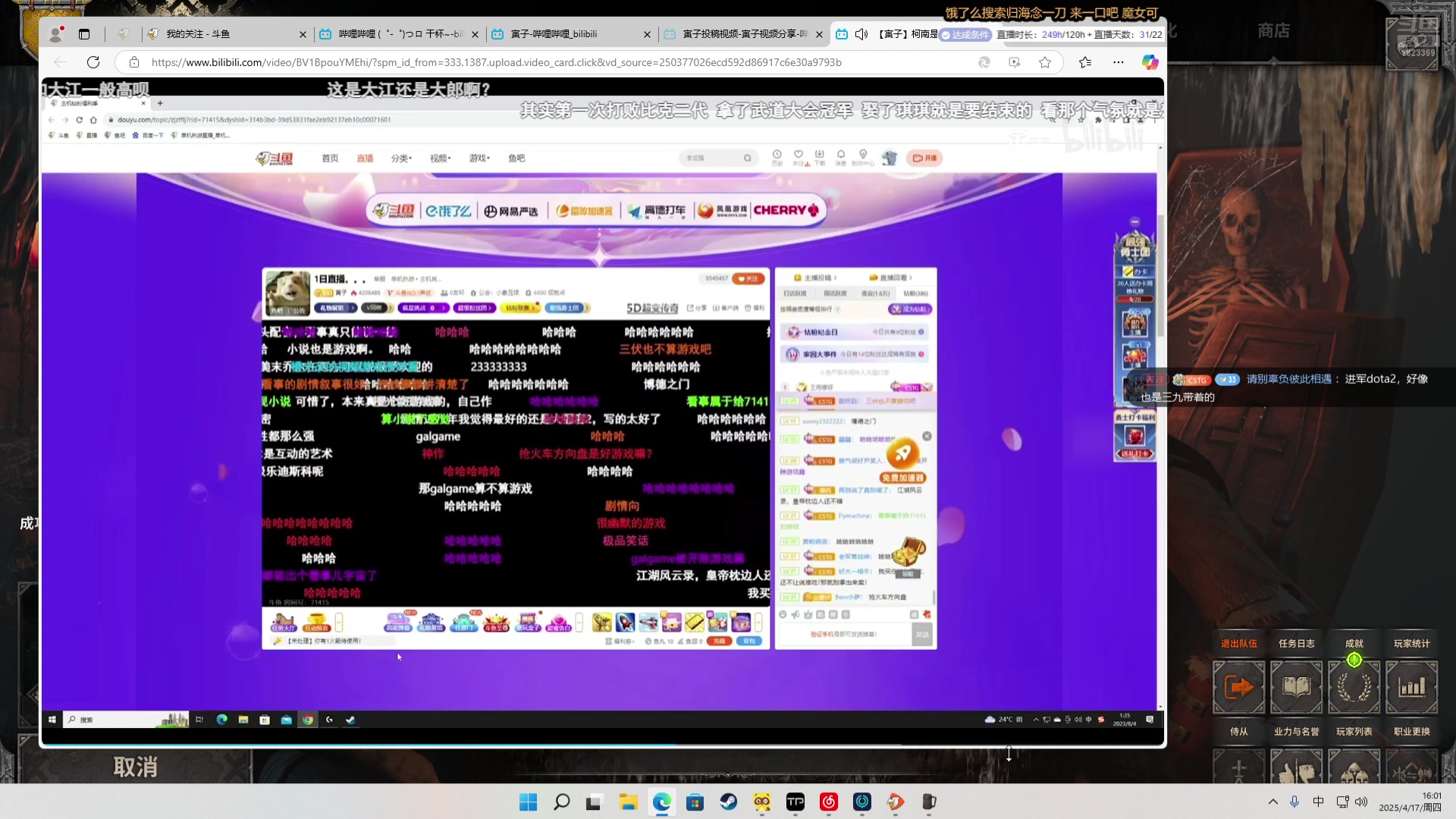1456x819 pixels.
Task: Click 直播 in the Douyu navigation
Action: point(365,158)
